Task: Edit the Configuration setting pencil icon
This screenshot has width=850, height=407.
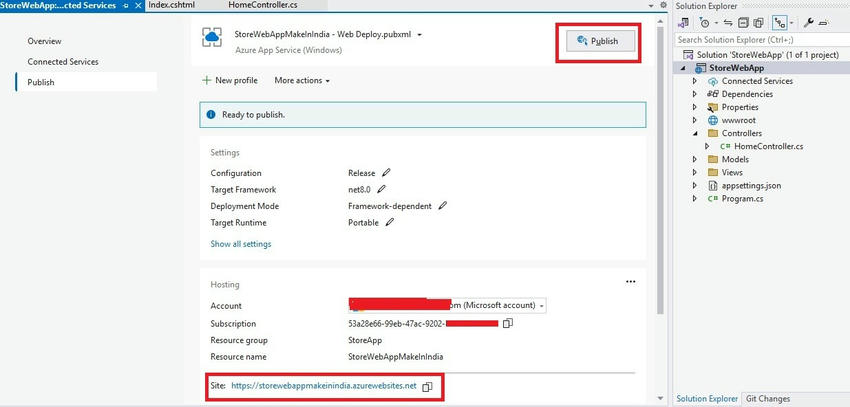Action: [385, 173]
